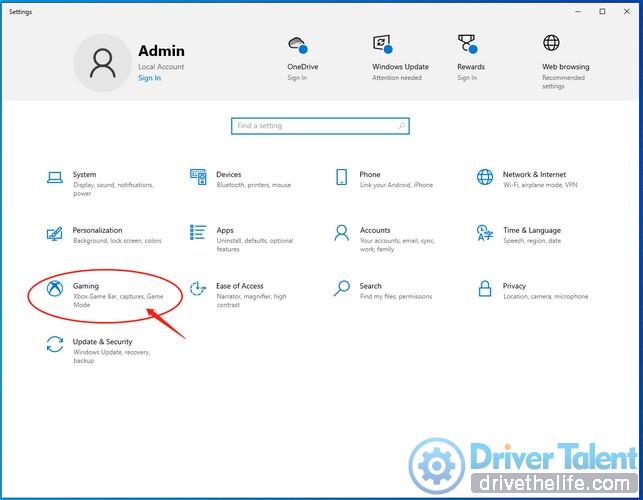Click the Windows Update status icon
This screenshot has width=643, height=500.
pos(383,44)
